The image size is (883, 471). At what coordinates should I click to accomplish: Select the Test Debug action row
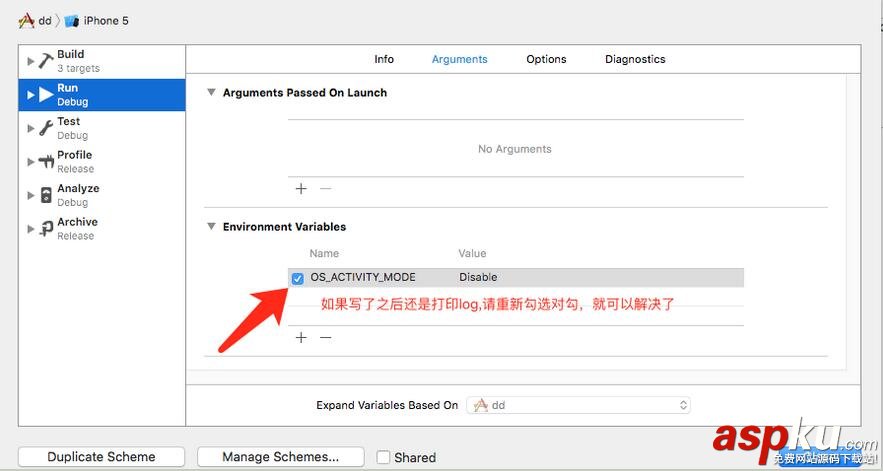[102, 128]
